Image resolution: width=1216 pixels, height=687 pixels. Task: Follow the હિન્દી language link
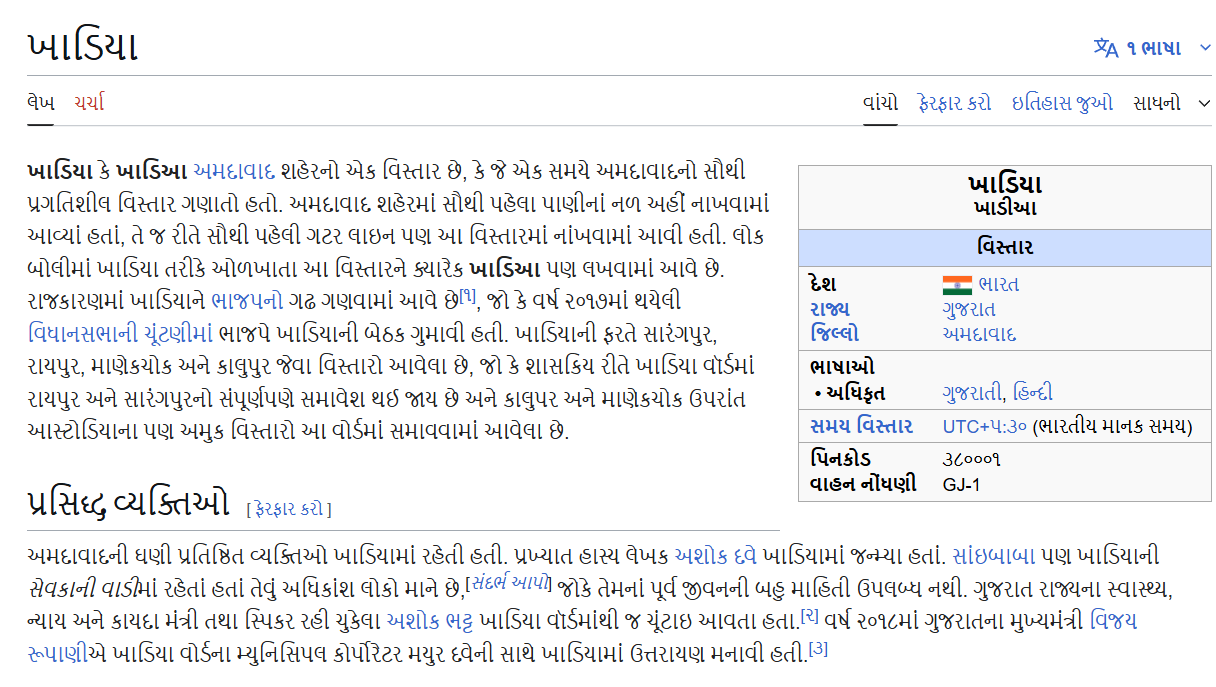(x=1033, y=393)
